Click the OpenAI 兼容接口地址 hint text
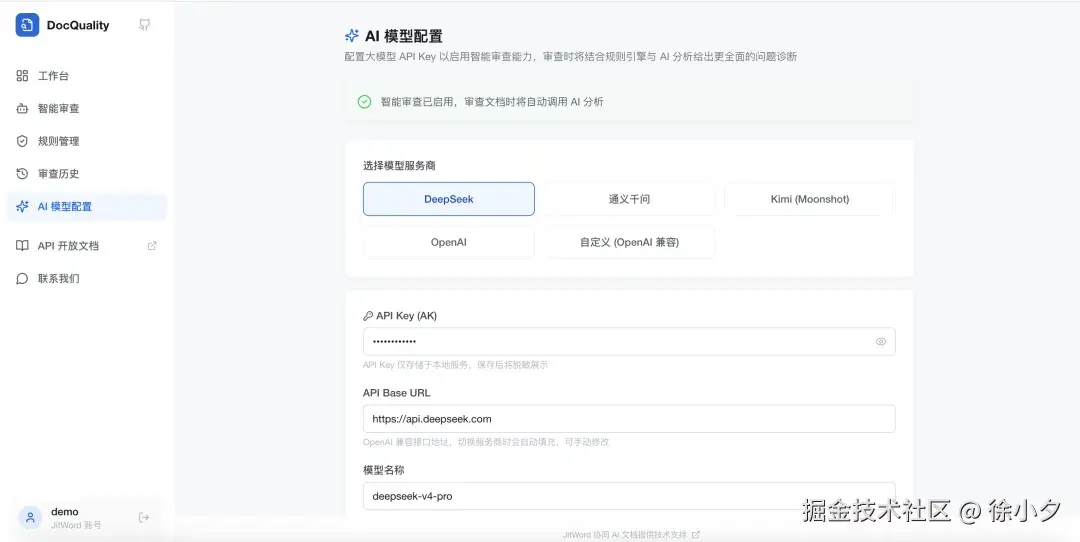This screenshot has height=542, width=1080. (486, 442)
